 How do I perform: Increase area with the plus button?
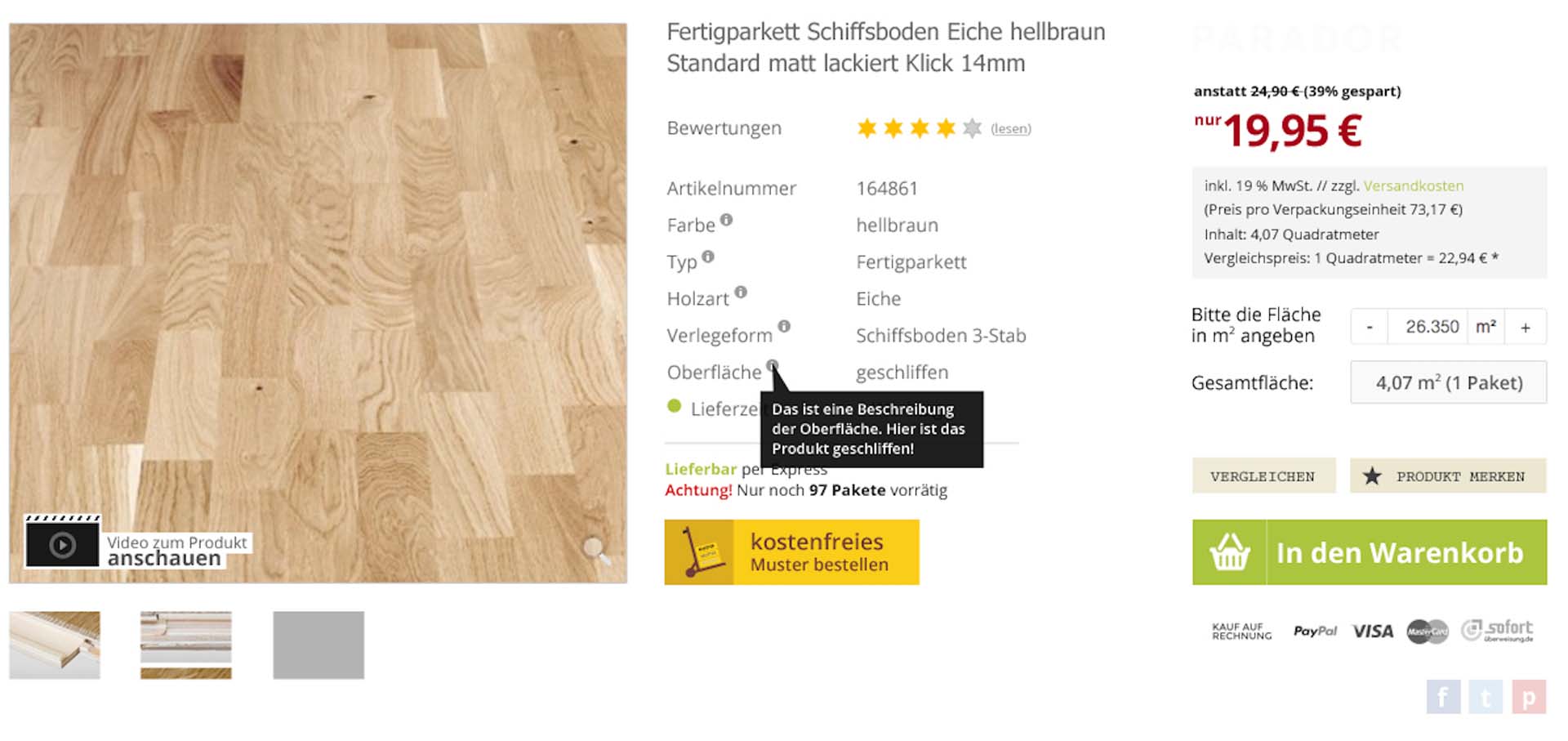pyautogui.click(x=1526, y=327)
